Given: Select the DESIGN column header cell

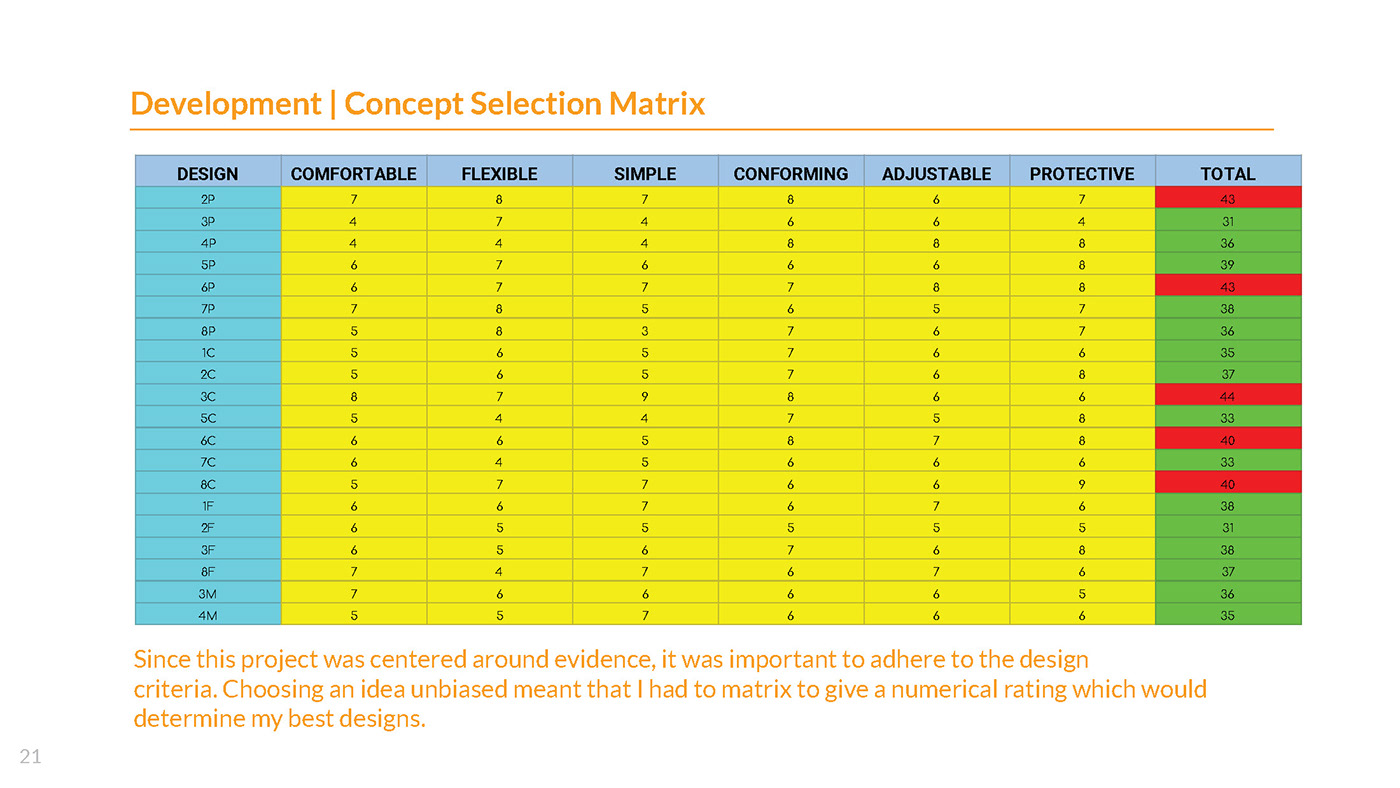Looking at the screenshot, I should [x=208, y=173].
